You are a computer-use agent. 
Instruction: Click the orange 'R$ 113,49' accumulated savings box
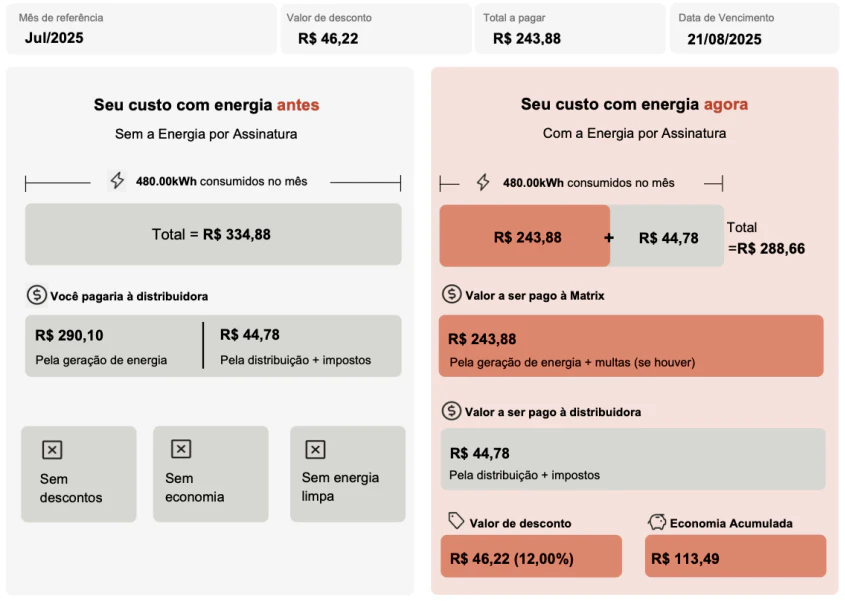[x=735, y=557]
